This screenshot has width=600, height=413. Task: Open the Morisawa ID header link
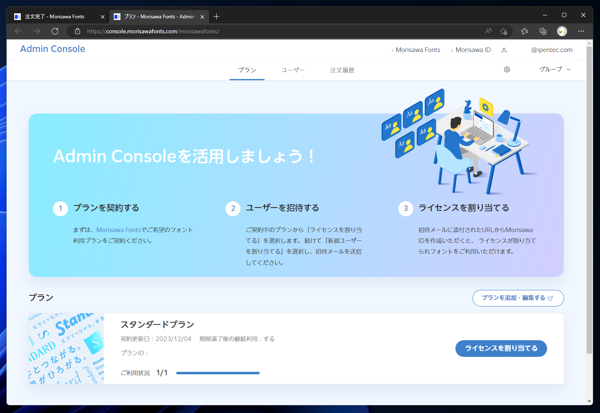(x=471, y=50)
